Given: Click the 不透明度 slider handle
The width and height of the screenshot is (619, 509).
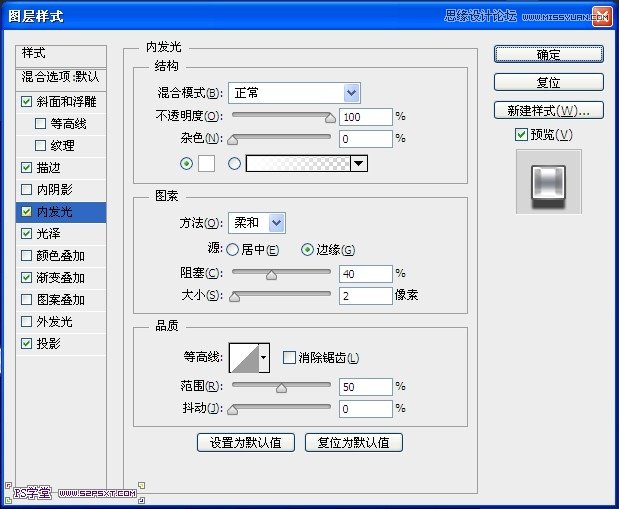Looking at the screenshot, I should [x=330, y=118].
